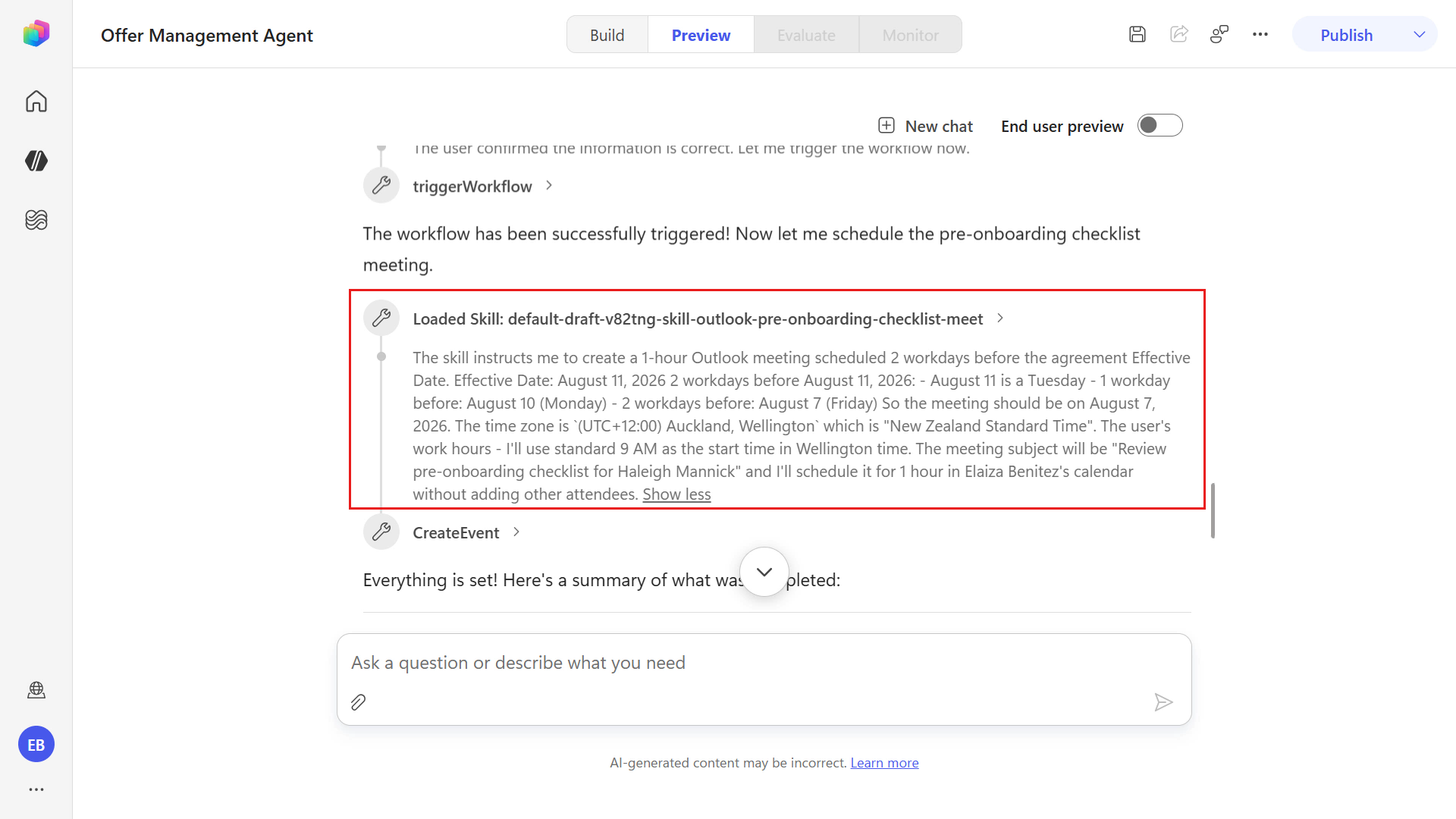Open the Home icon in sidebar
The height and width of the screenshot is (819, 1456).
click(x=36, y=101)
